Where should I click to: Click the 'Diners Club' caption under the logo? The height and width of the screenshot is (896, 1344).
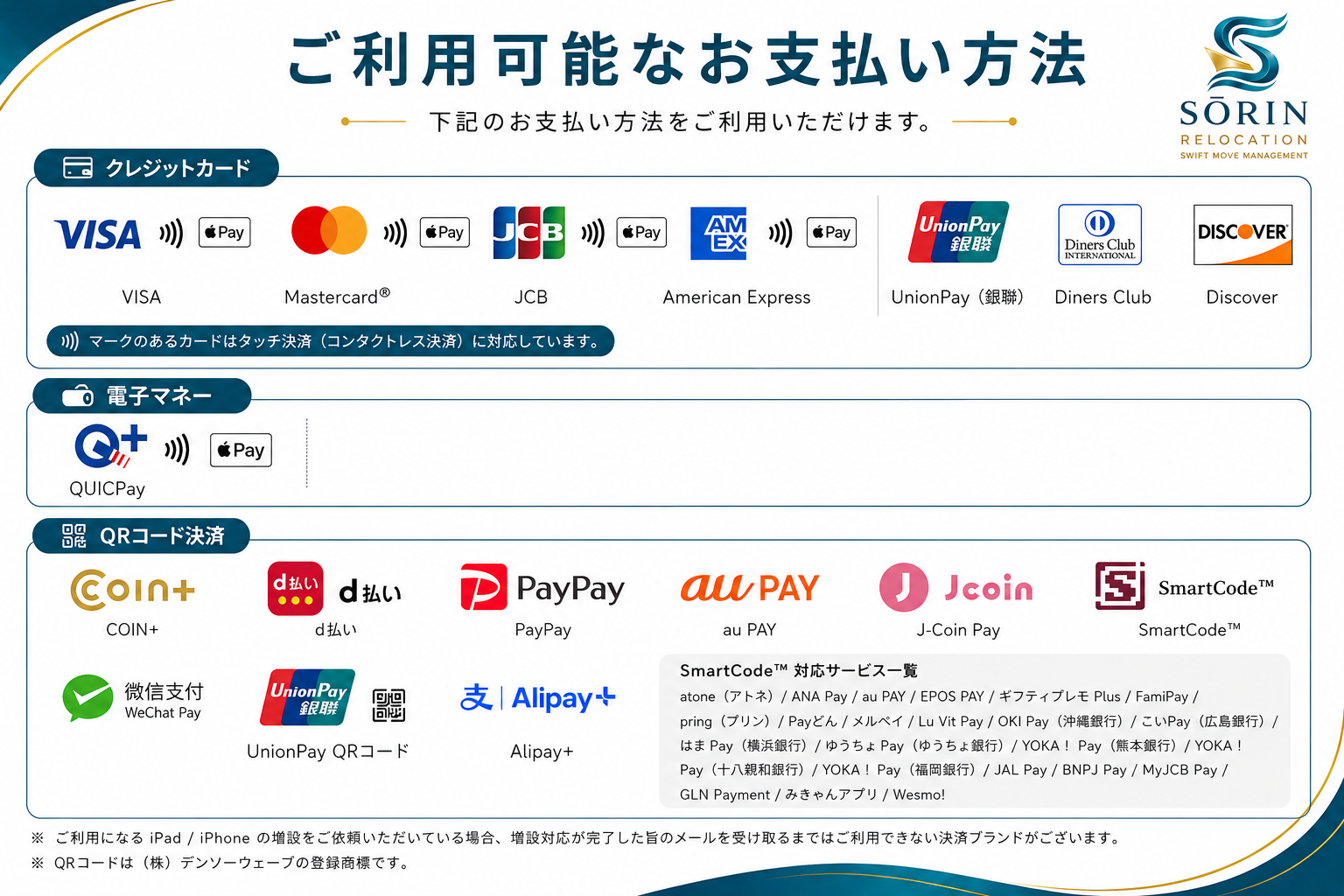coord(1102,297)
